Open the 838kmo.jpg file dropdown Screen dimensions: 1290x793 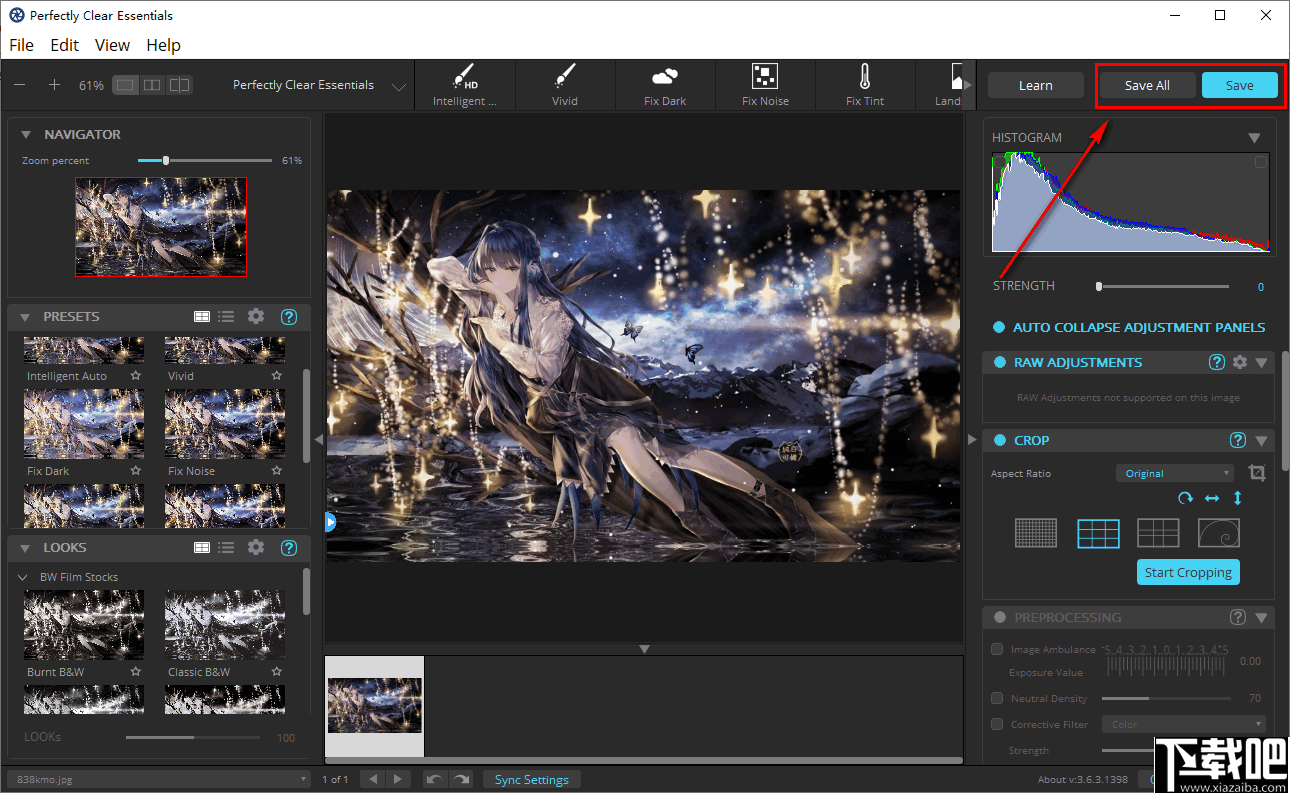[160, 779]
